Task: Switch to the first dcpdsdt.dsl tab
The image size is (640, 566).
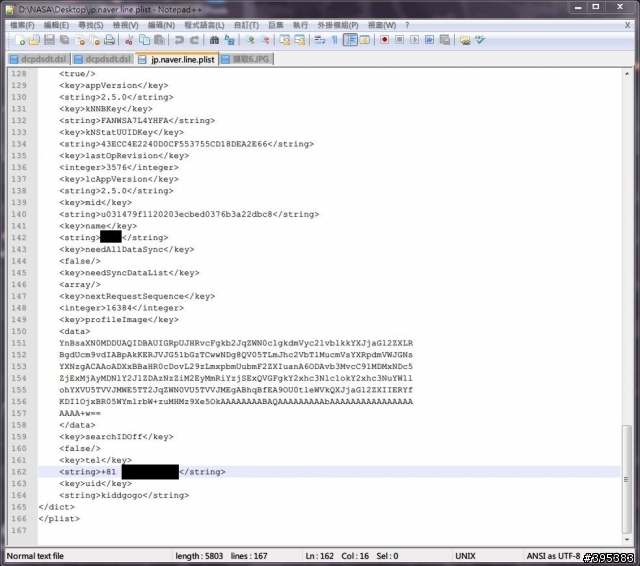Action: [39, 59]
